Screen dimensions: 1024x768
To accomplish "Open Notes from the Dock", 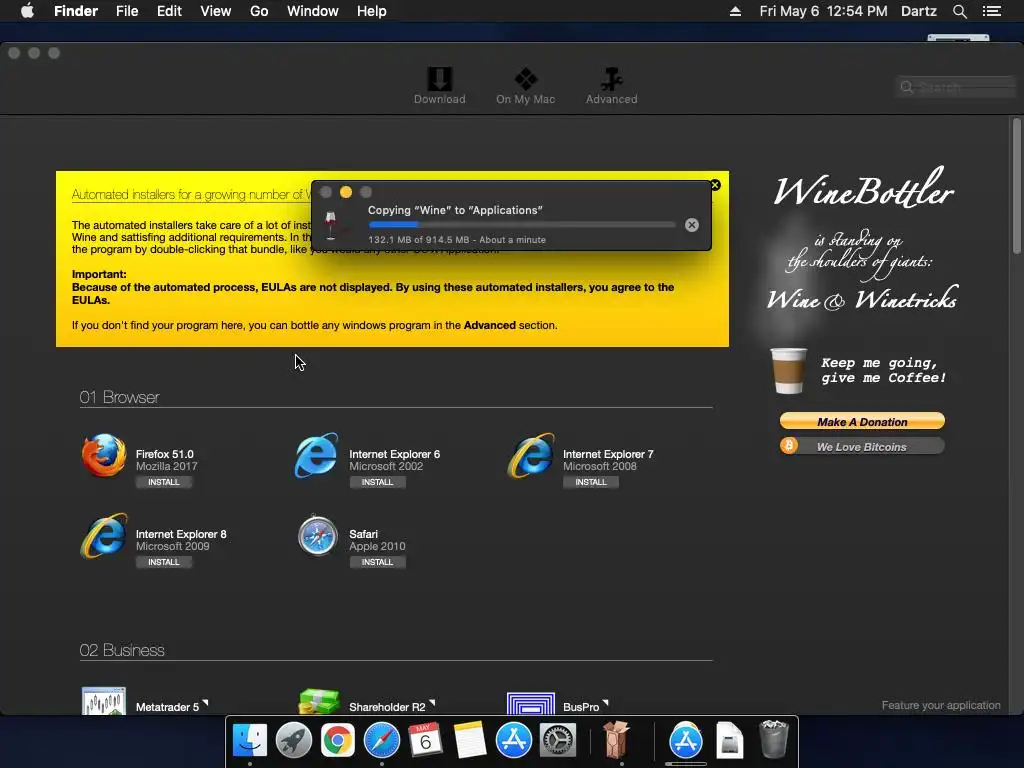I will (469, 741).
